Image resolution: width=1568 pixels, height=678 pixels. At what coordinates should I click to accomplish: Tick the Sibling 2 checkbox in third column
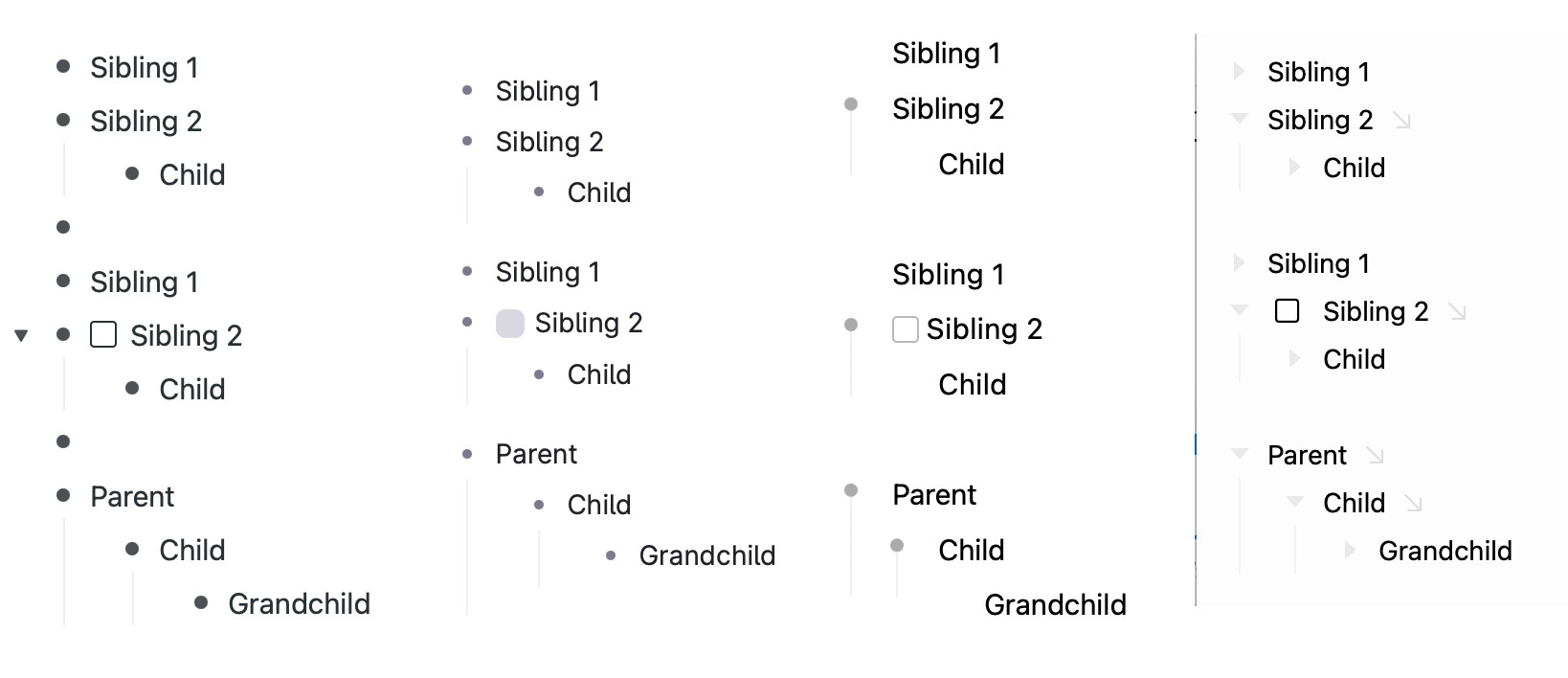tap(906, 329)
